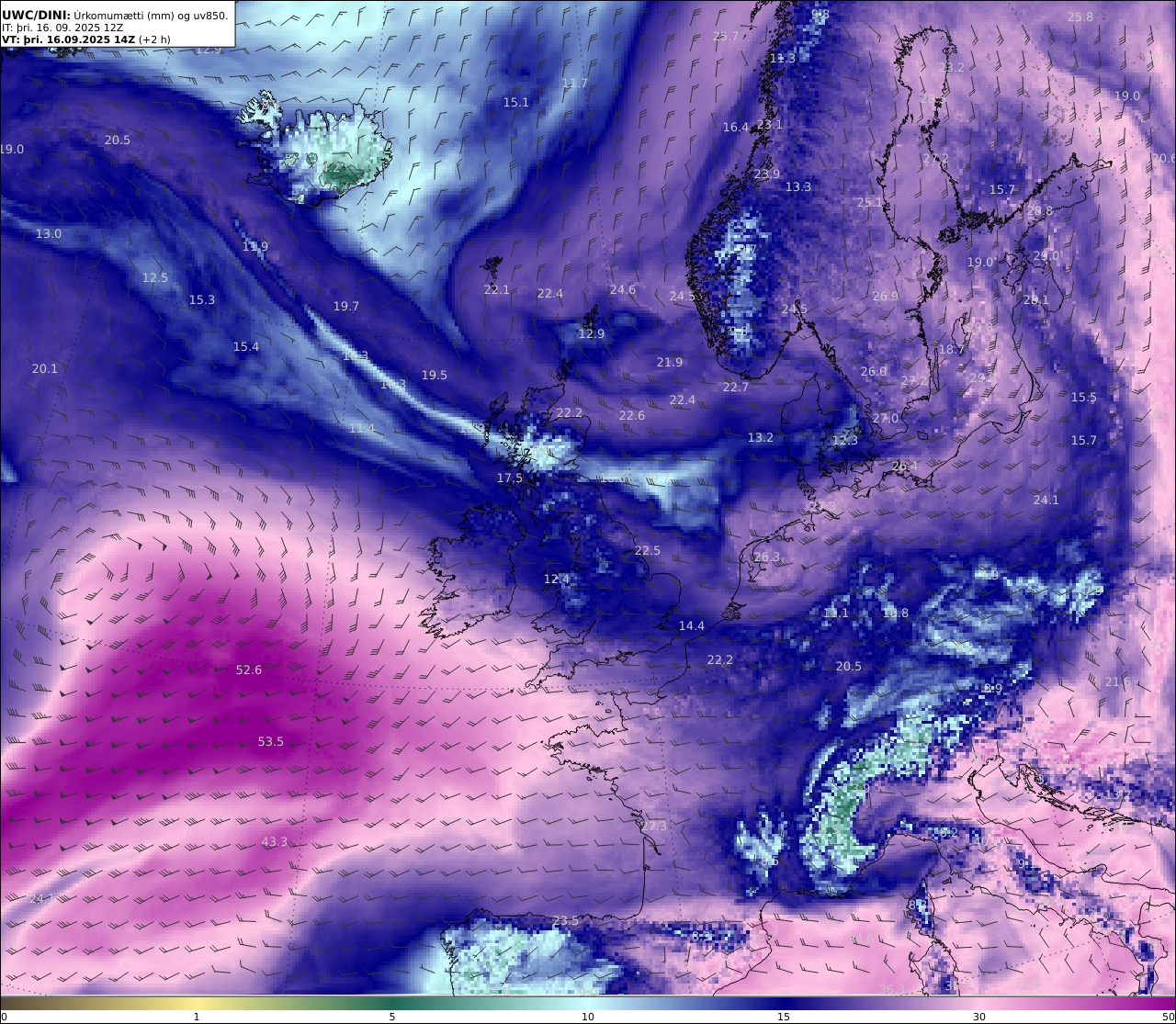
Task: Click the 26.0 value label
Action: 874,372
